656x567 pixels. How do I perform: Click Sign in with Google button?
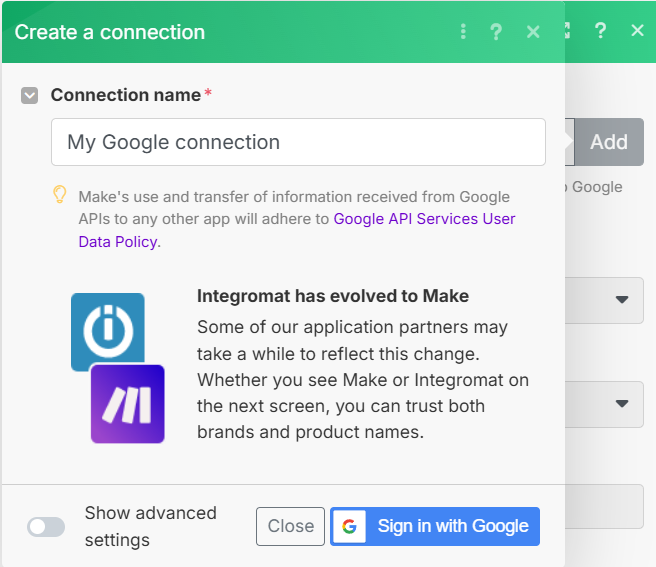click(435, 526)
